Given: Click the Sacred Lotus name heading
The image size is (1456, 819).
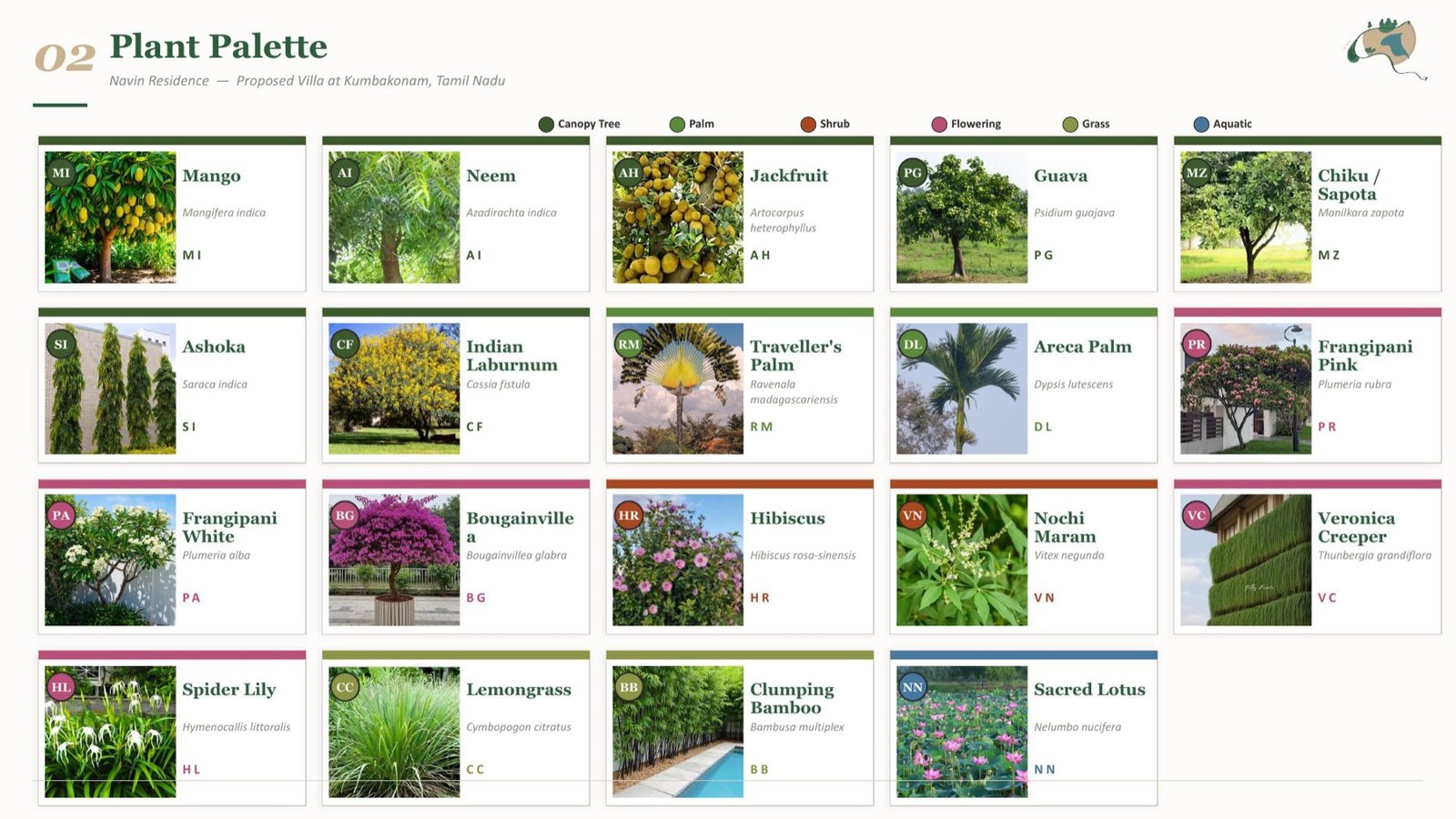Looking at the screenshot, I should tap(1089, 690).
